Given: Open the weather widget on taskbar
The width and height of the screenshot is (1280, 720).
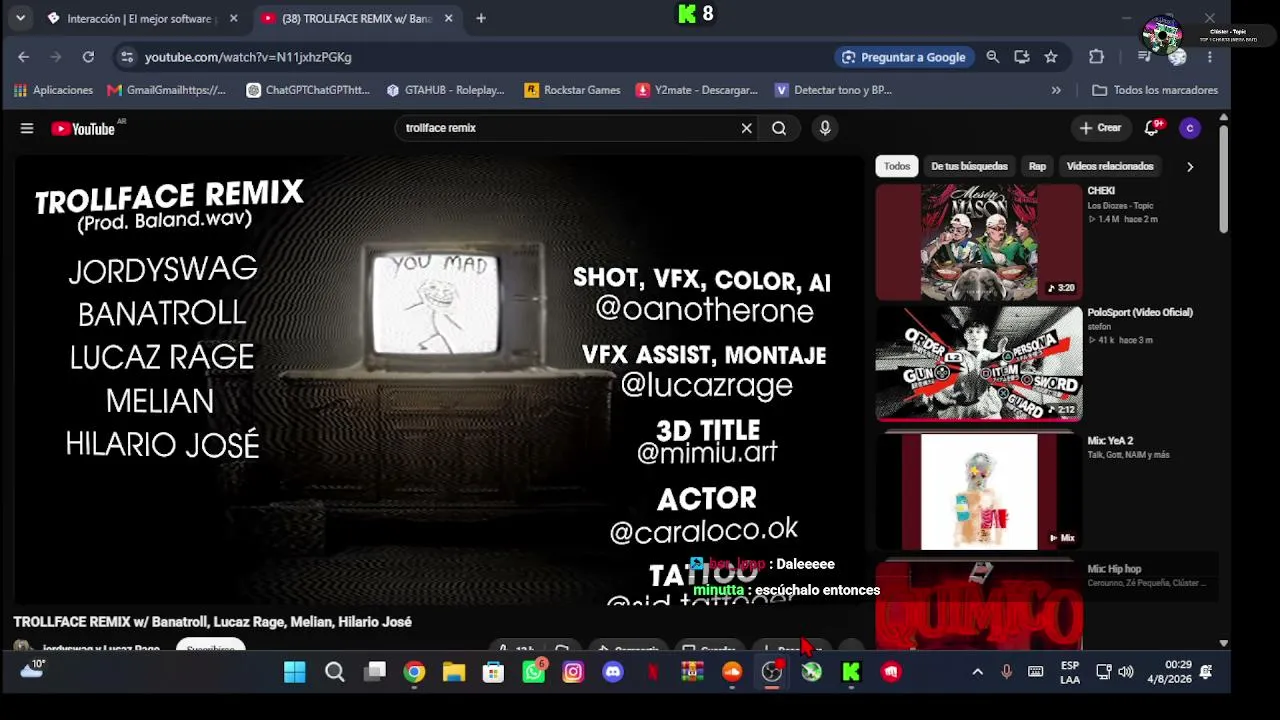Looking at the screenshot, I should tap(32, 670).
